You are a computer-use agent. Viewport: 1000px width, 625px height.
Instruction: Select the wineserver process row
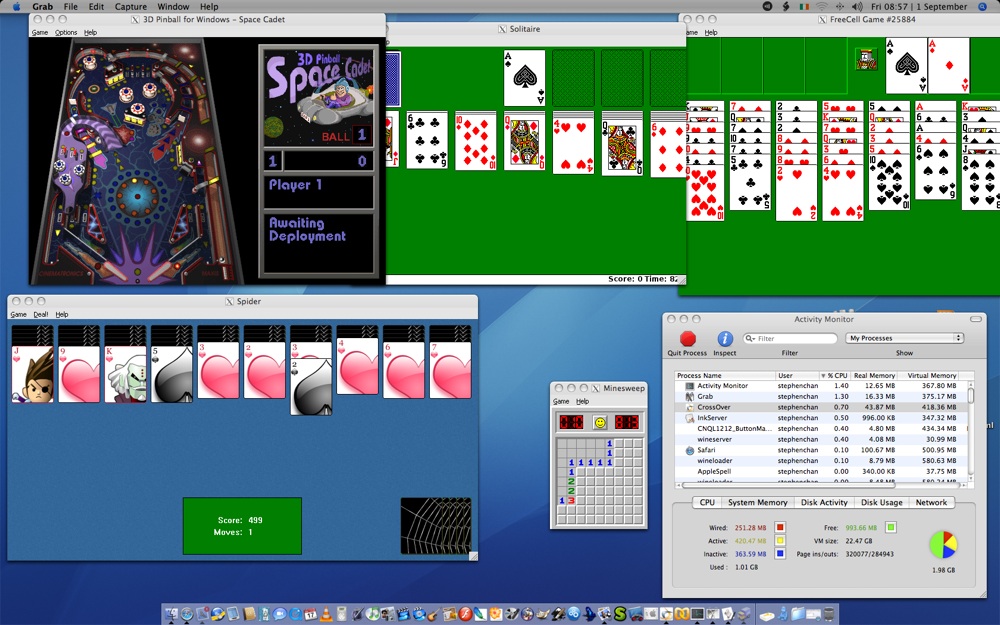(821, 439)
